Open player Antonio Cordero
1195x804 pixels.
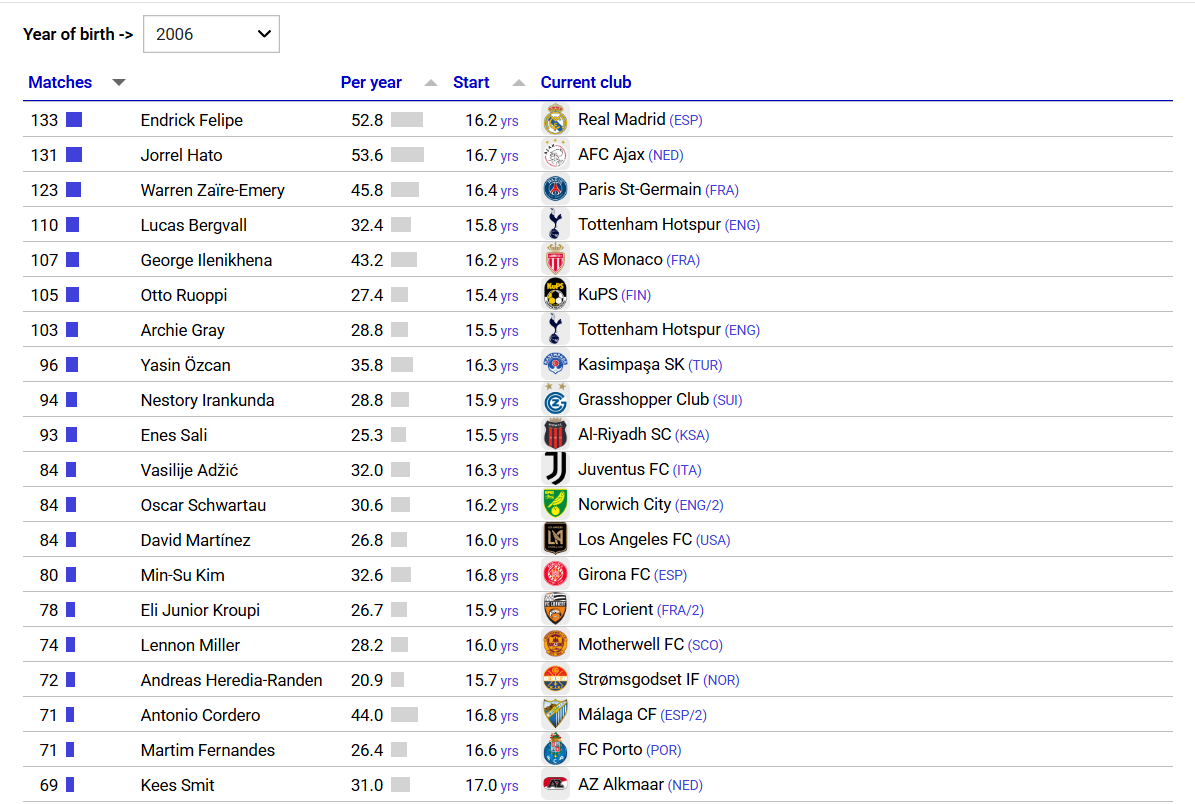200,716
